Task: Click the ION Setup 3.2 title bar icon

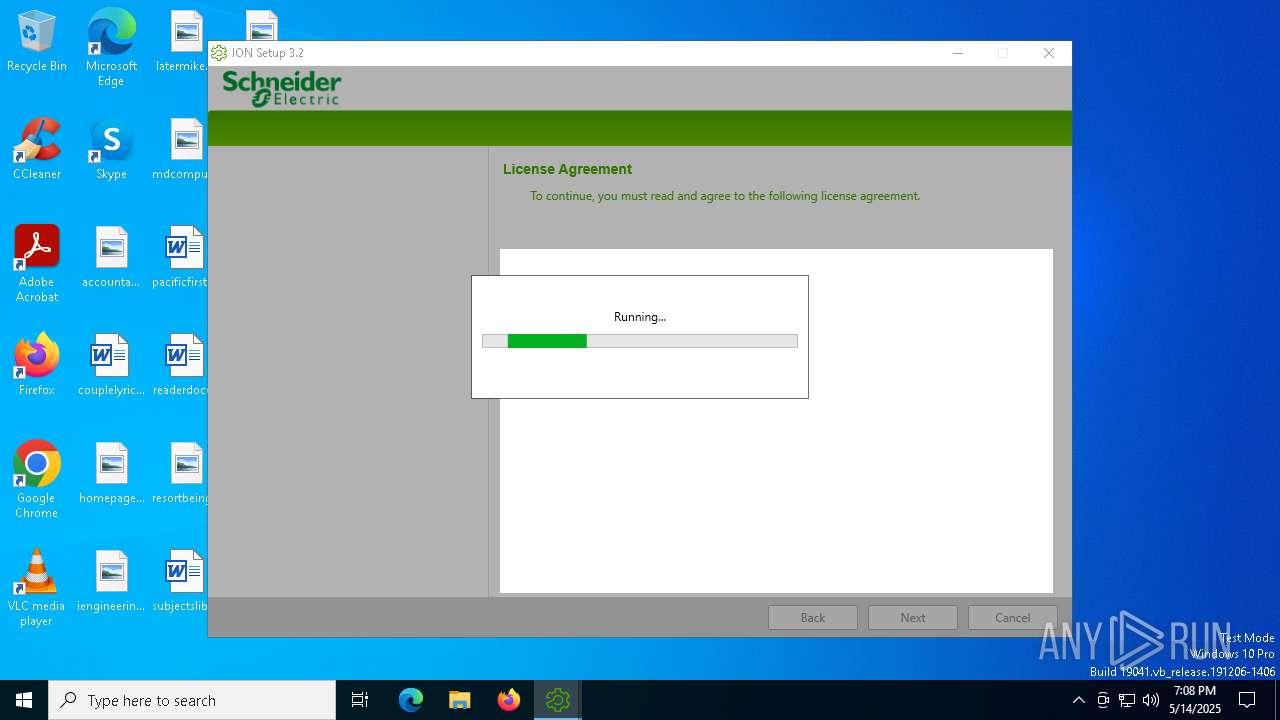Action: pos(219,53)
